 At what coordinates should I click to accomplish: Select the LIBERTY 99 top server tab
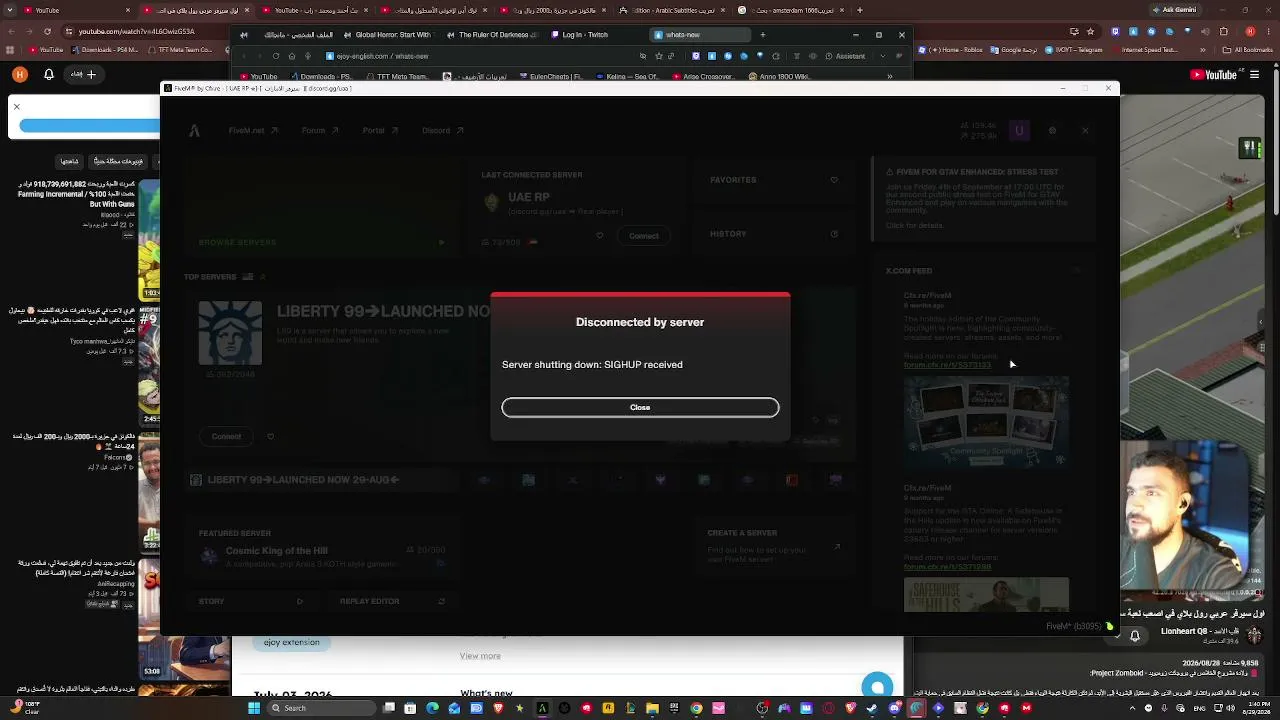(322, 480)
